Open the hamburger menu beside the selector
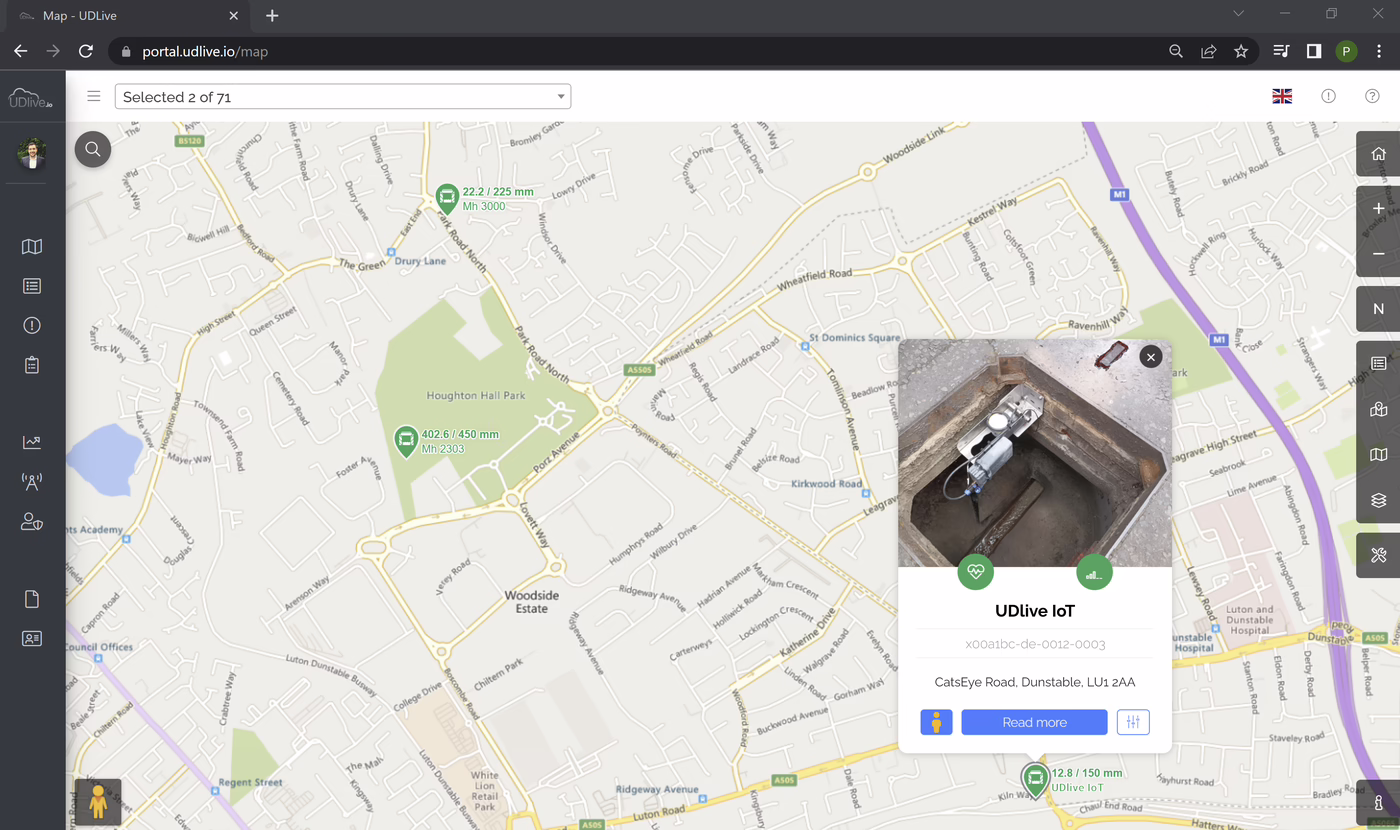Image resolution: width=1400 pixels, height=830 pixels. [x=94, y=97]
